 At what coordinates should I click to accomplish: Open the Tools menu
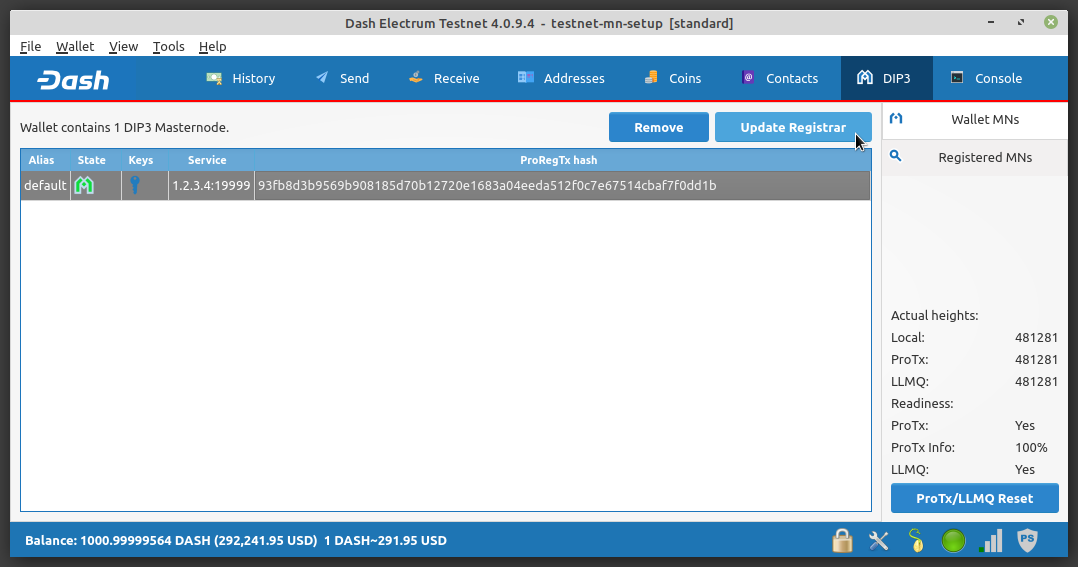[x=168, y=46]
